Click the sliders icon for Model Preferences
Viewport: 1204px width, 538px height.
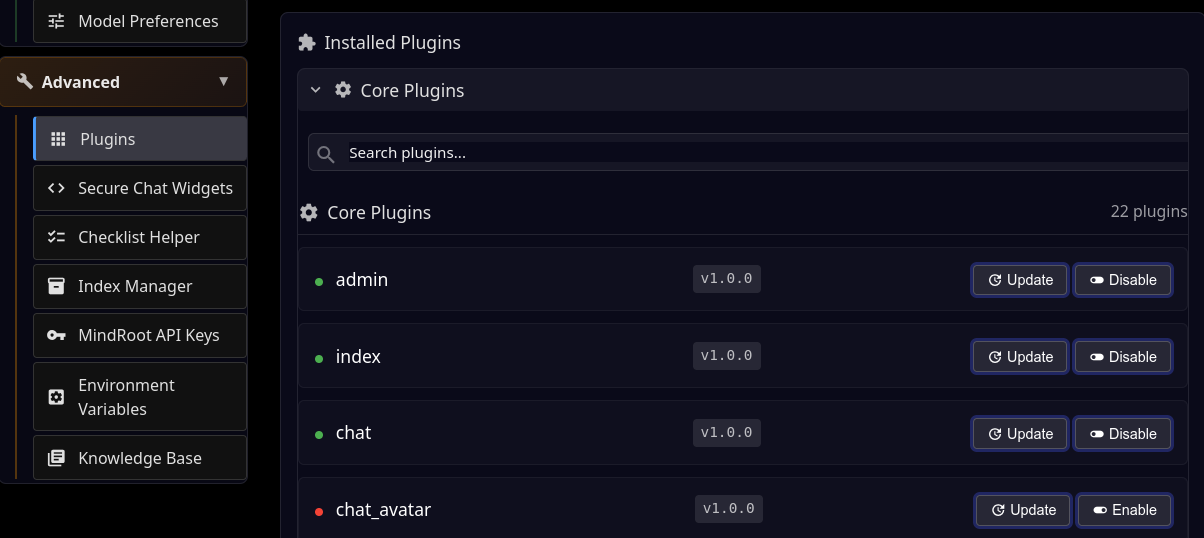pyautogui.click(x=57, y=21)
